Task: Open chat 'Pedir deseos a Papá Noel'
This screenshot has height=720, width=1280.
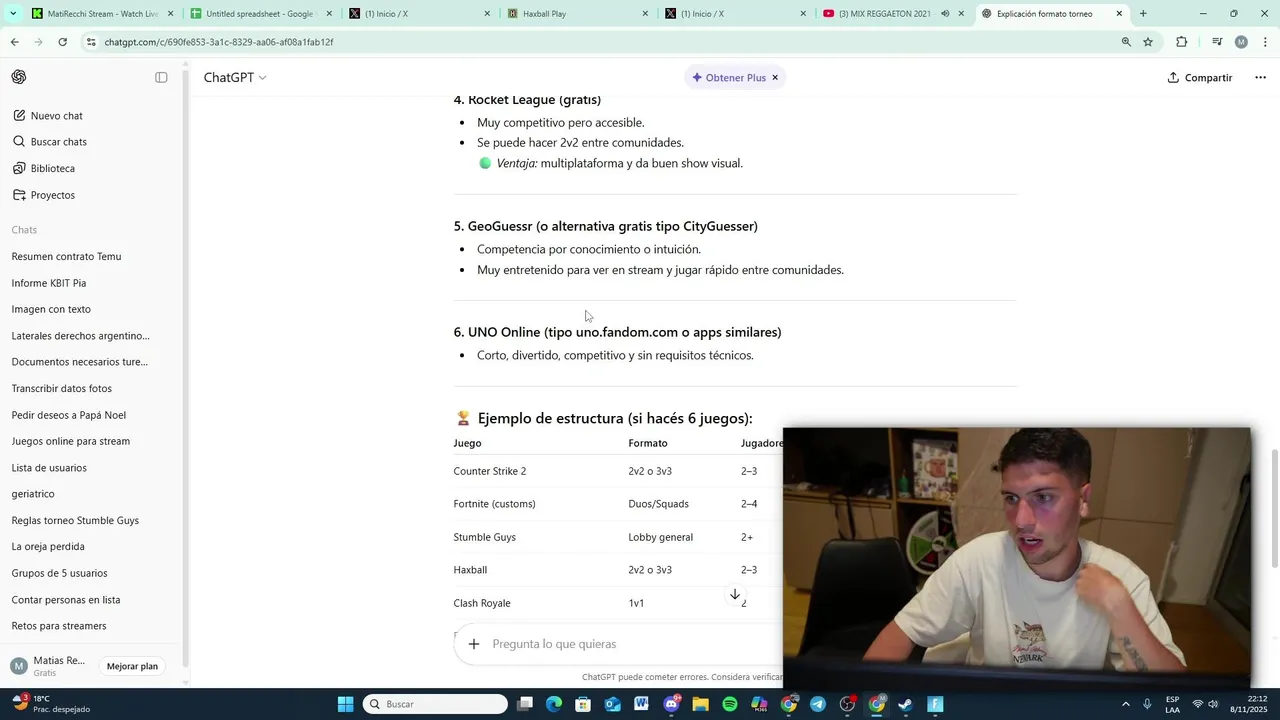Action: [68, 415]
